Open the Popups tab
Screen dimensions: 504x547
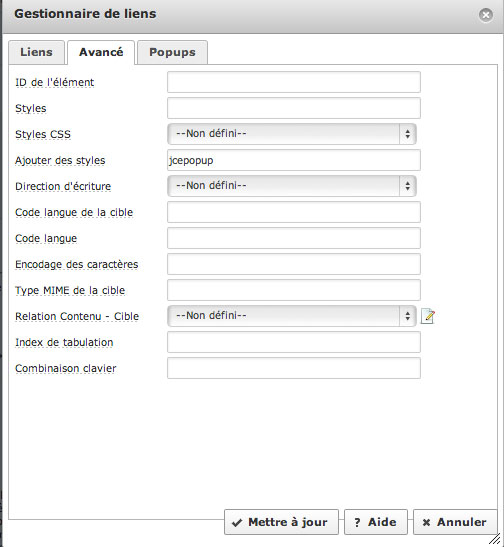click(172, 52)
